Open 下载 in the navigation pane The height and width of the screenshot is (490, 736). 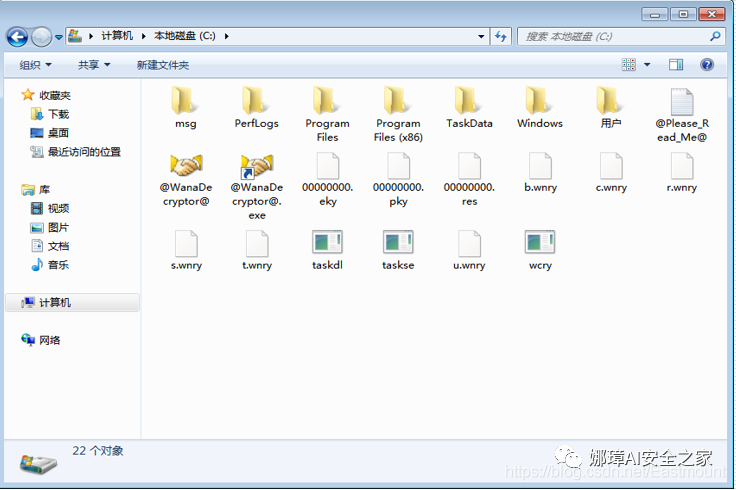pyautogui.click(x=49, y=114)
